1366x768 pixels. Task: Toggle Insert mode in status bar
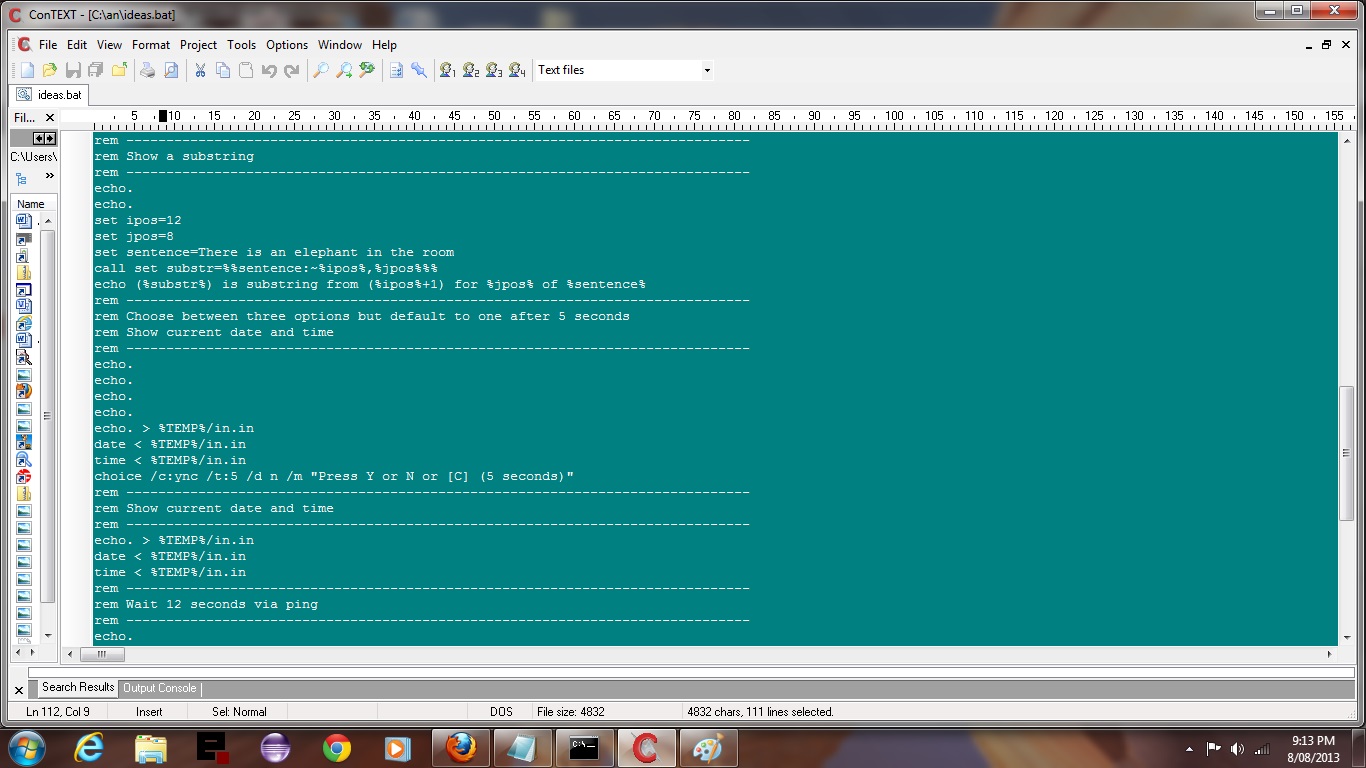(149, 712)
